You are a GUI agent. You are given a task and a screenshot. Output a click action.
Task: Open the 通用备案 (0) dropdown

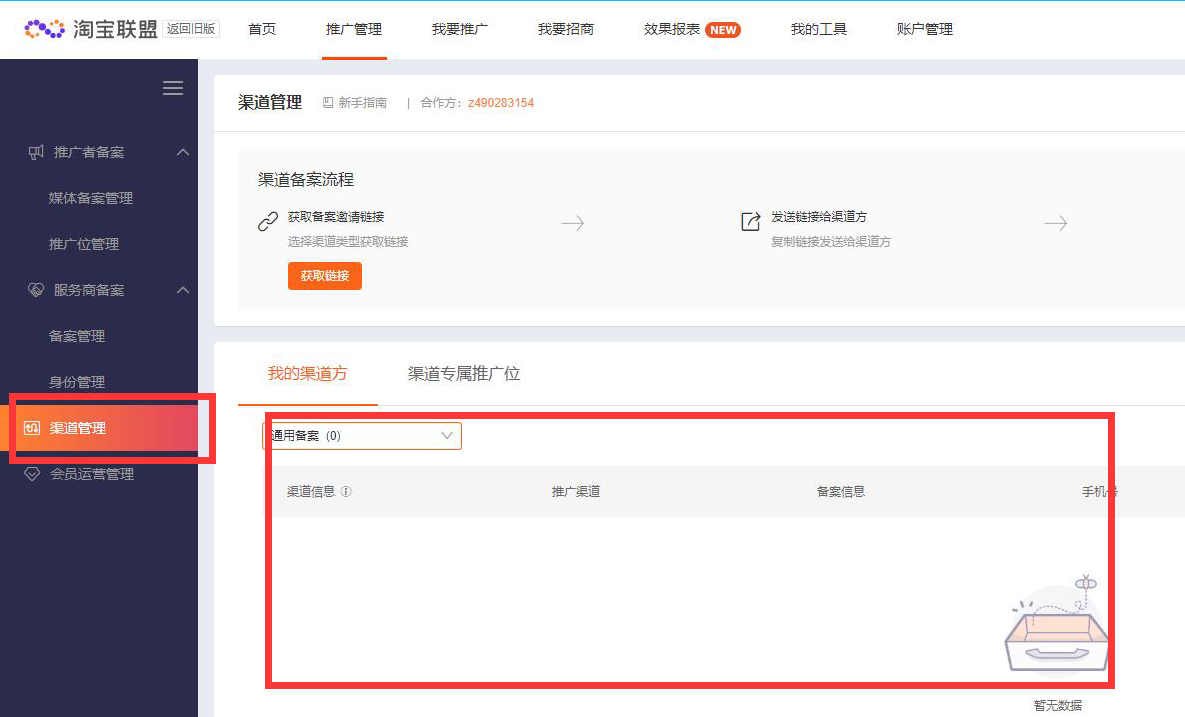[362, 436]
